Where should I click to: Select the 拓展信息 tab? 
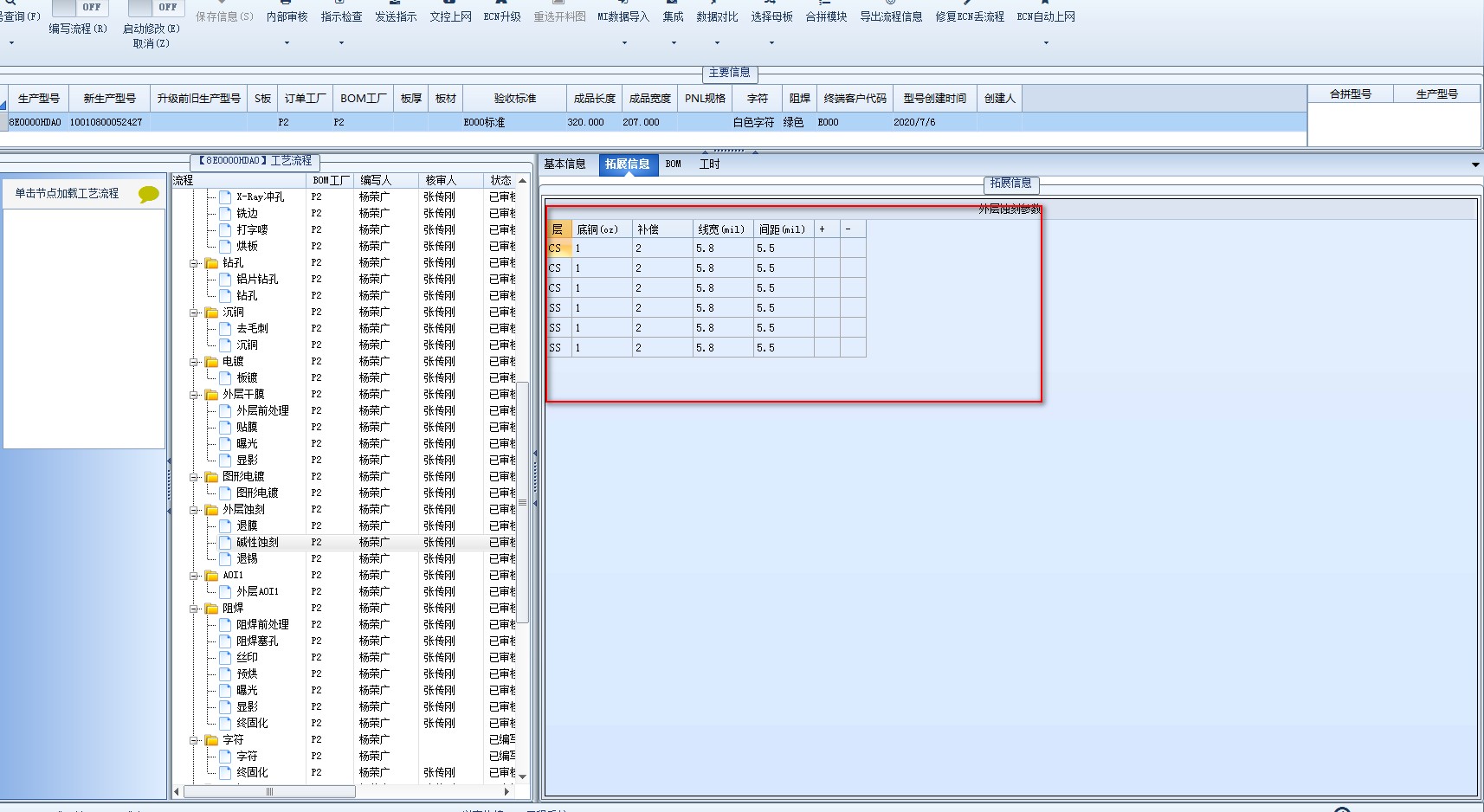[628, 164]
